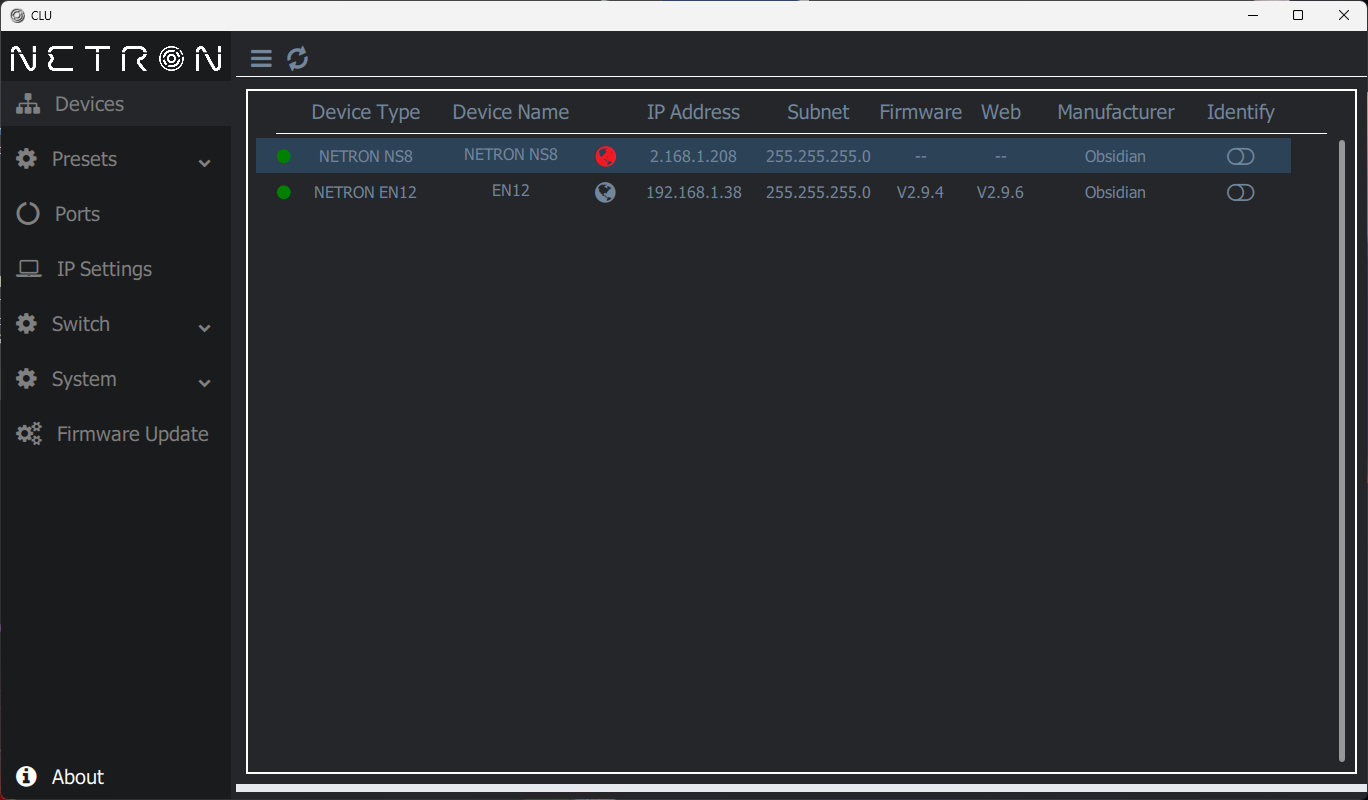The image size is (1368, 800).
Task: Click the NETRON NS8 device name cell
Action: point(511,154)
